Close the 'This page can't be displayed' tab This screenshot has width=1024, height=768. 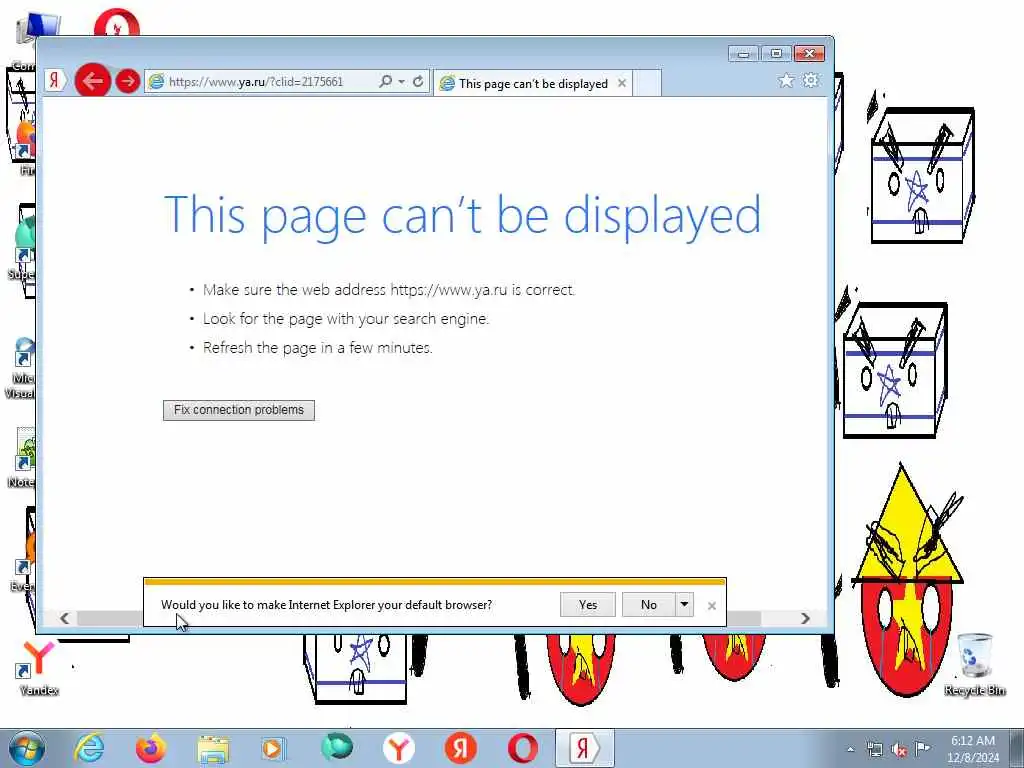tap(622, 83)
